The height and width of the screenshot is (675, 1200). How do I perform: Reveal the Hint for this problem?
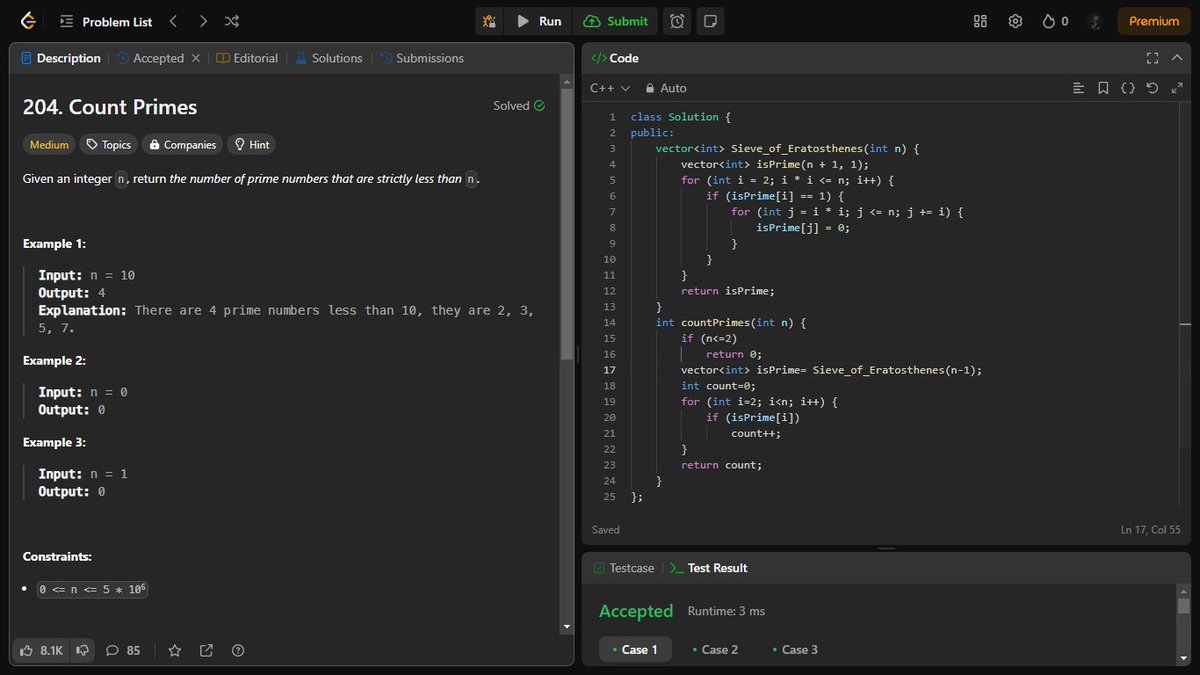pos(252,145)
